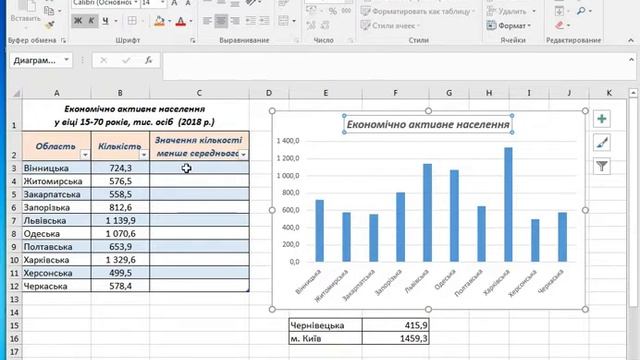Click the fill color bucket icon
The height and width of the screenshot is (360, 640).
(x=159, y=21)
